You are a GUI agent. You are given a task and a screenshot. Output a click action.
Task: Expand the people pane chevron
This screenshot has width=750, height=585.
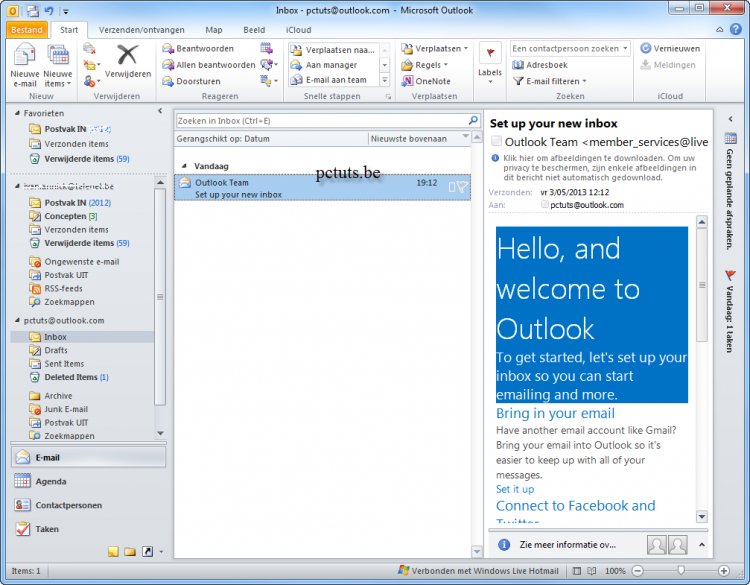(701, 544)
